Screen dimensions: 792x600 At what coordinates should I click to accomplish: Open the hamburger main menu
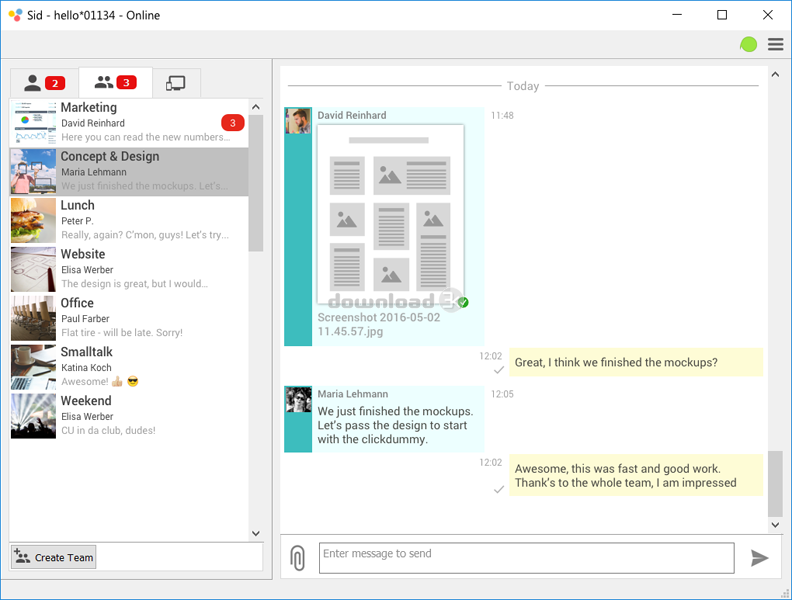(x=775, y=44)
